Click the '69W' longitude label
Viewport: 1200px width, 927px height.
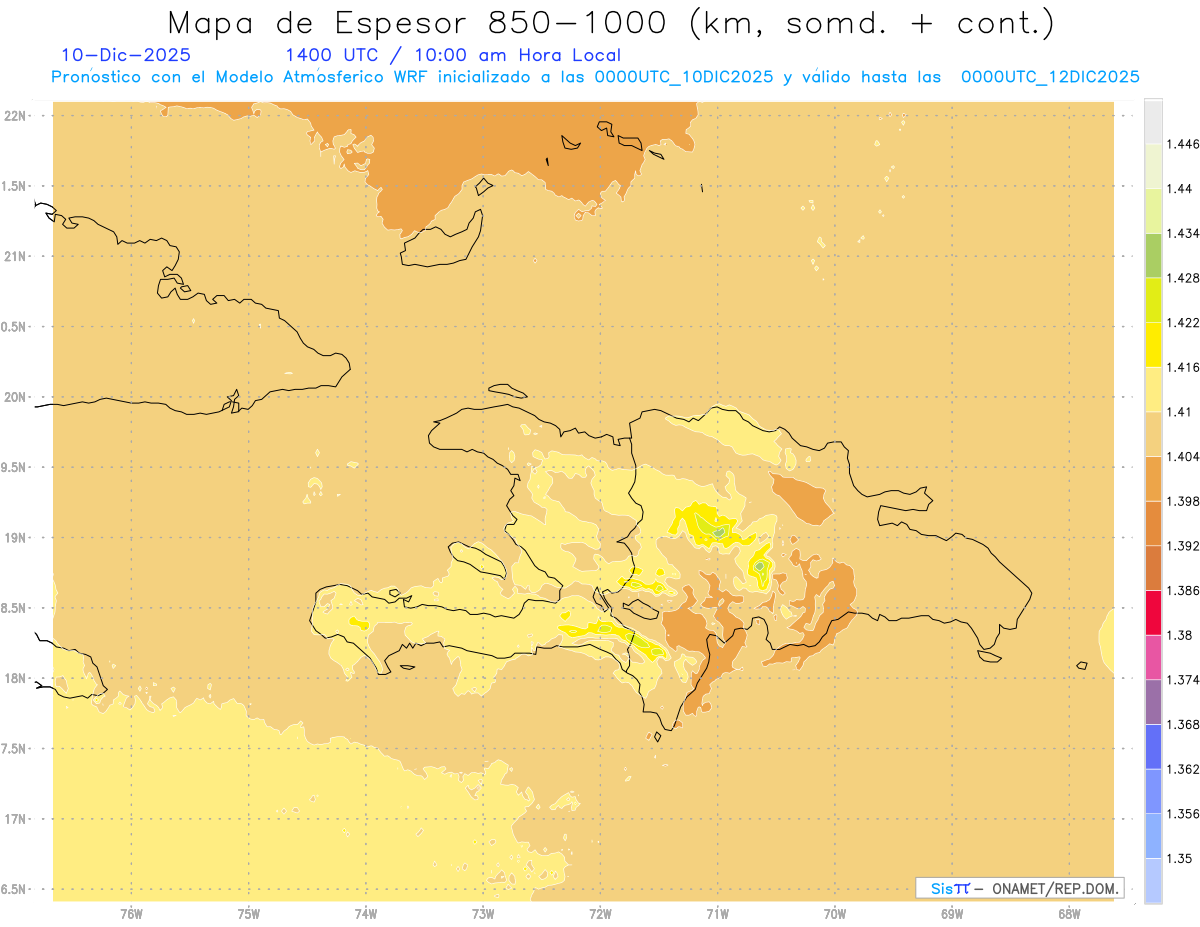point(952,915)
